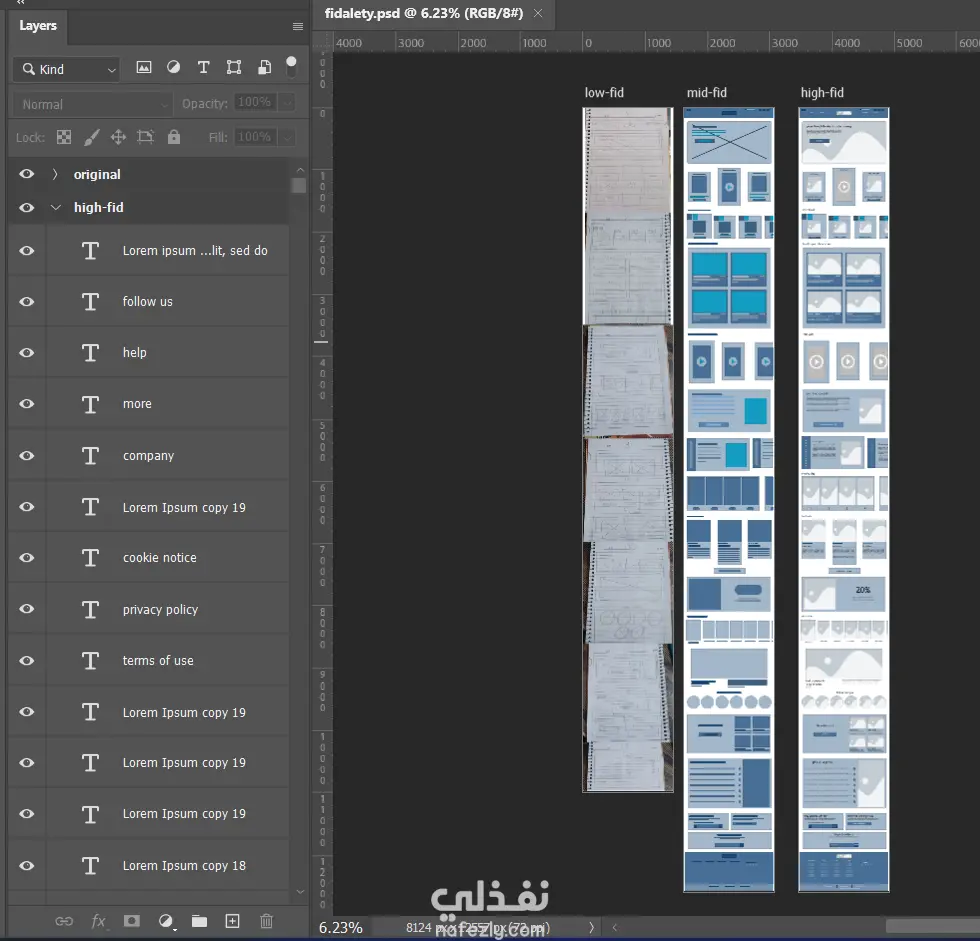Filter layers by type layer icon
The image size is (980, 941).
(x=203, y=67)
